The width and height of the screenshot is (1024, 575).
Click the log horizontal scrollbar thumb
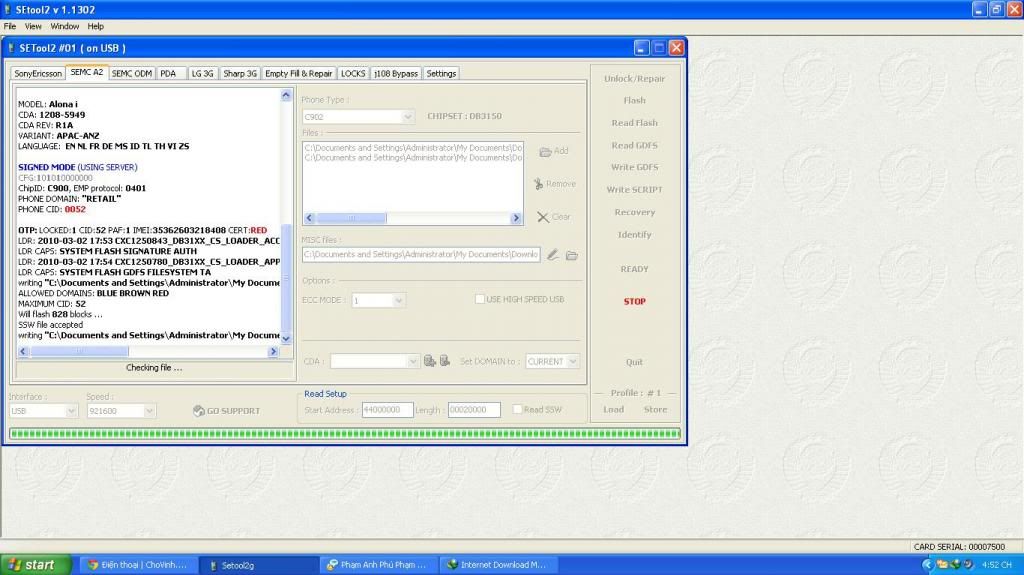click(x=79, y=352)
